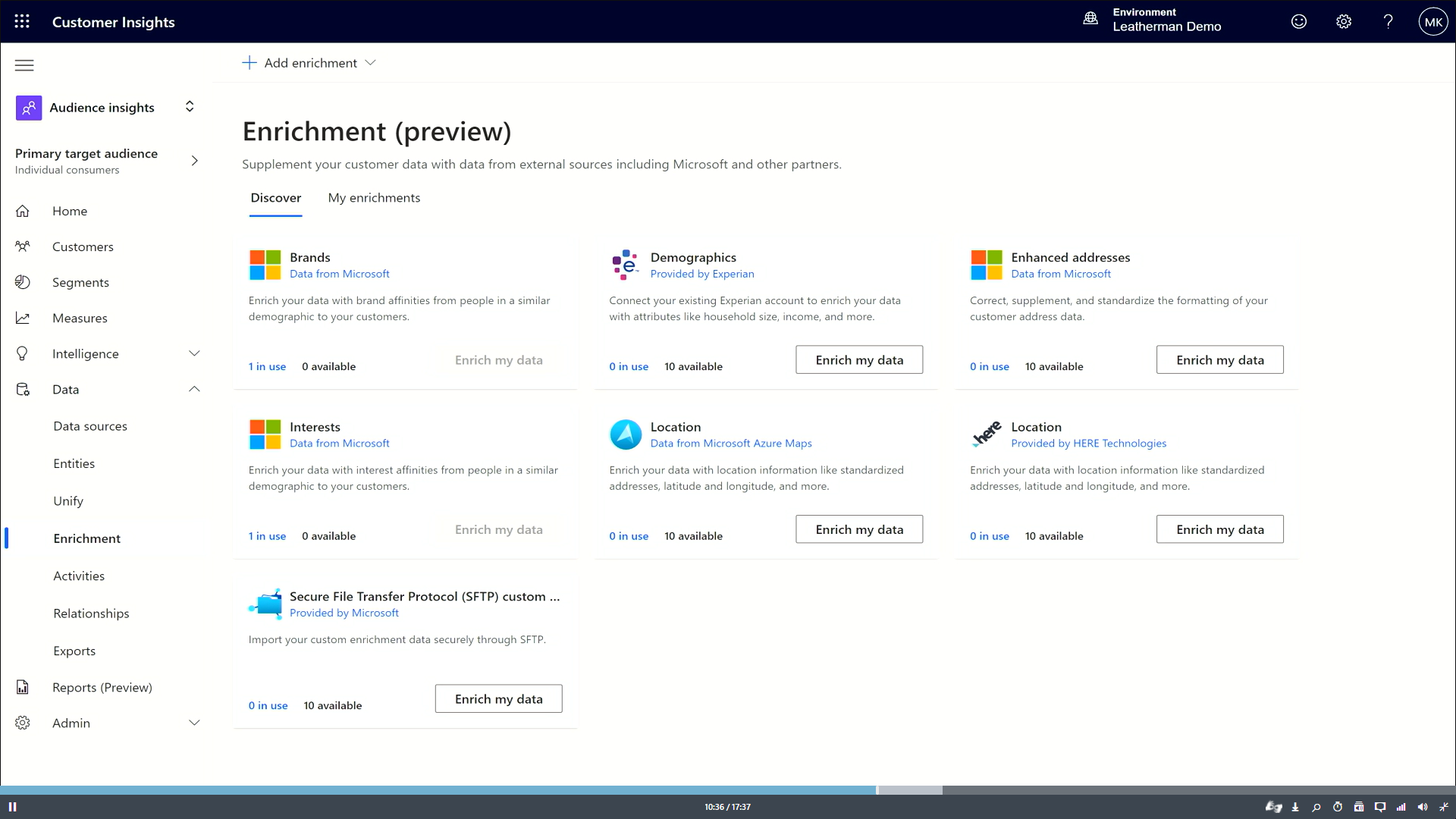1456x819 pixels.
Task: Open Unify in the sidebar
Action: pos(68,501)
